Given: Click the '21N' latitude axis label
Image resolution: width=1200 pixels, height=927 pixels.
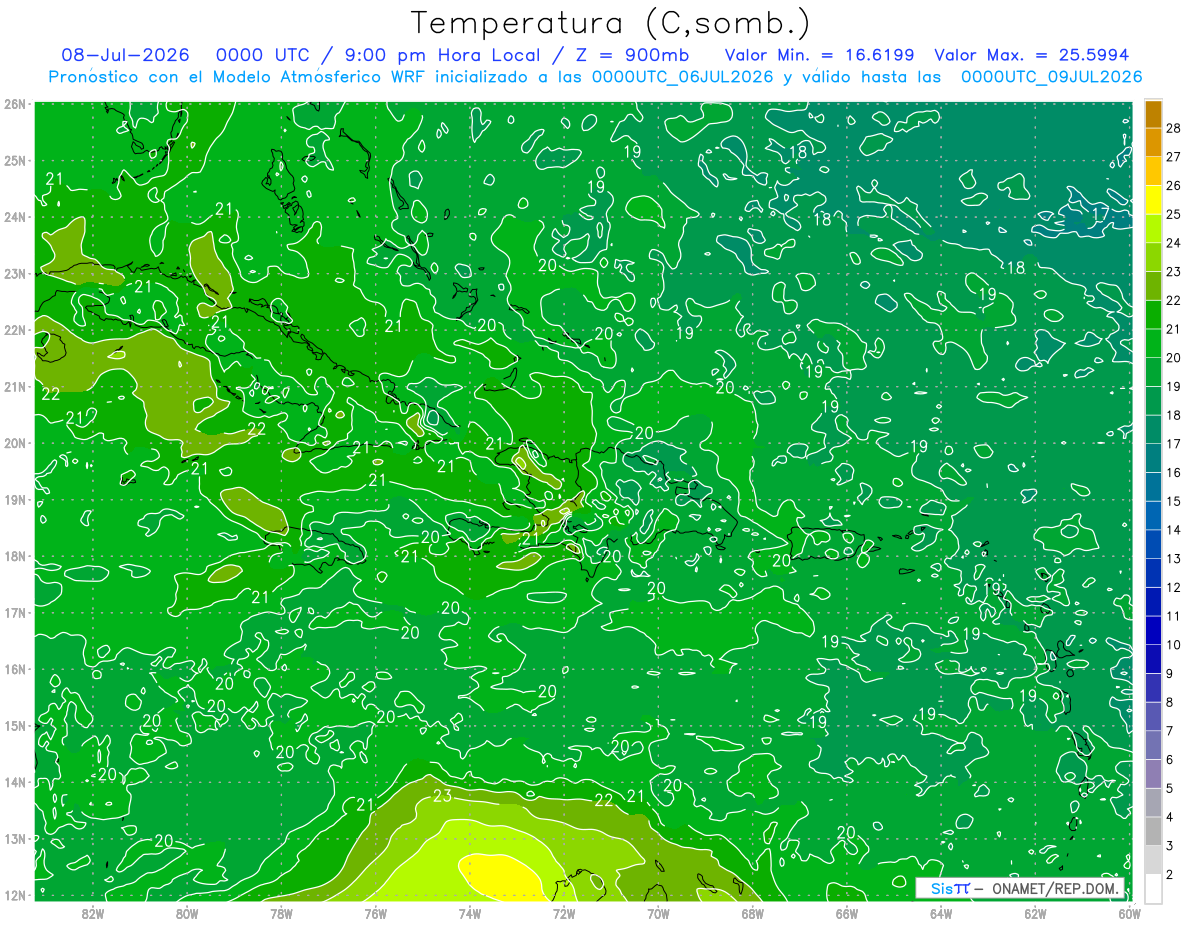Looking at the screenshot, I should tap(17, 386).
